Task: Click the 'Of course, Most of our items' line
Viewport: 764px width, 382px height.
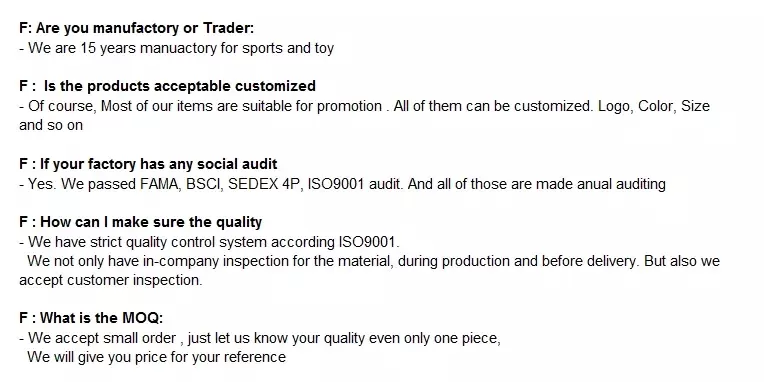Action: [364, 106]
